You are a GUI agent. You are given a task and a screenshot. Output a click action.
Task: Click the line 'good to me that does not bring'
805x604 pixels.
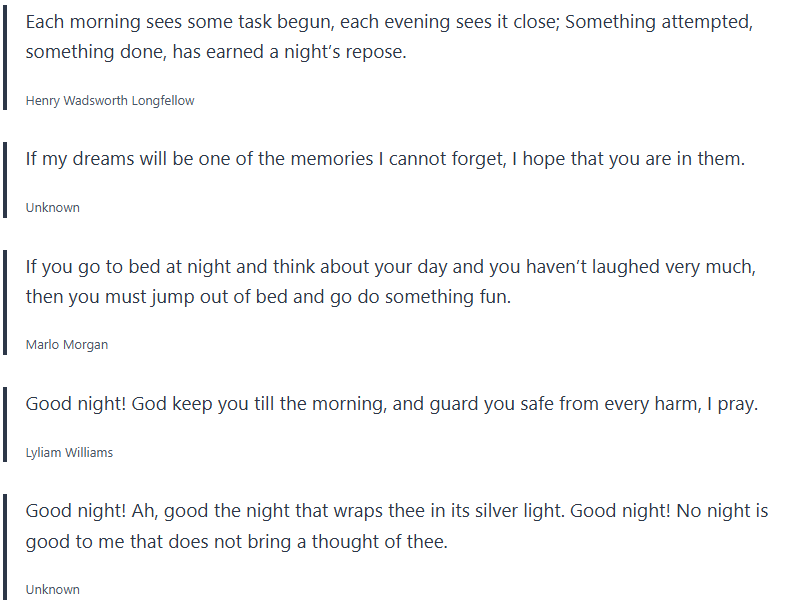pos(237,543)
